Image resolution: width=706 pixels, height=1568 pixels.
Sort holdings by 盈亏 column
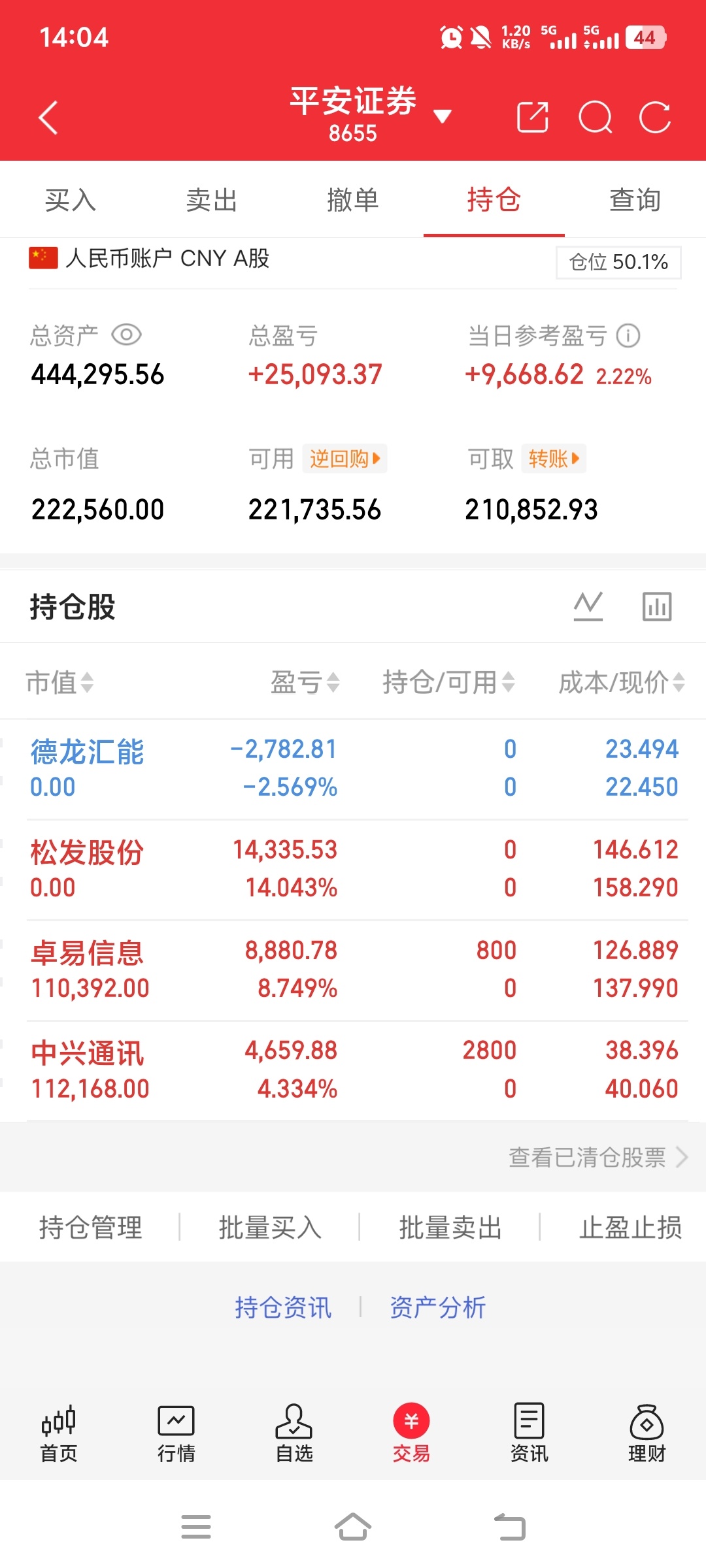(x=305, y=683)
